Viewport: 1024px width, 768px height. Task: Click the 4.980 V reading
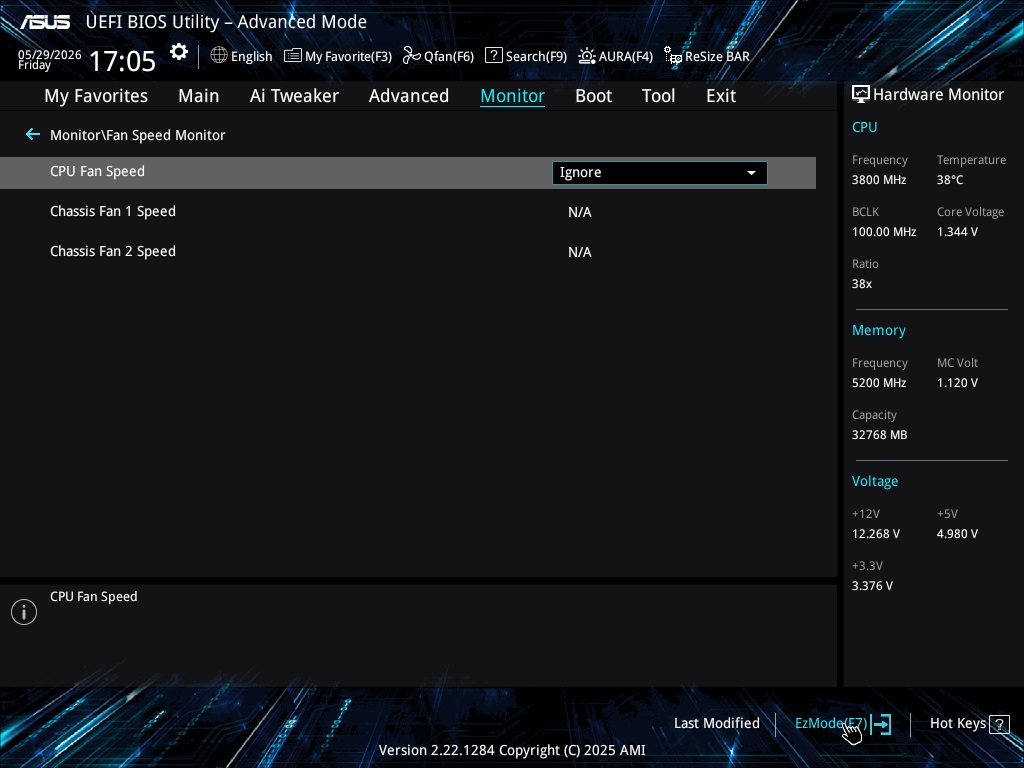tap(957, 534)
